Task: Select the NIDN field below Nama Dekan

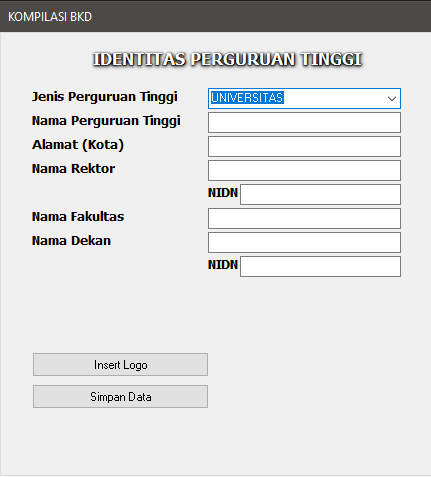Action: tap(320, 266)
